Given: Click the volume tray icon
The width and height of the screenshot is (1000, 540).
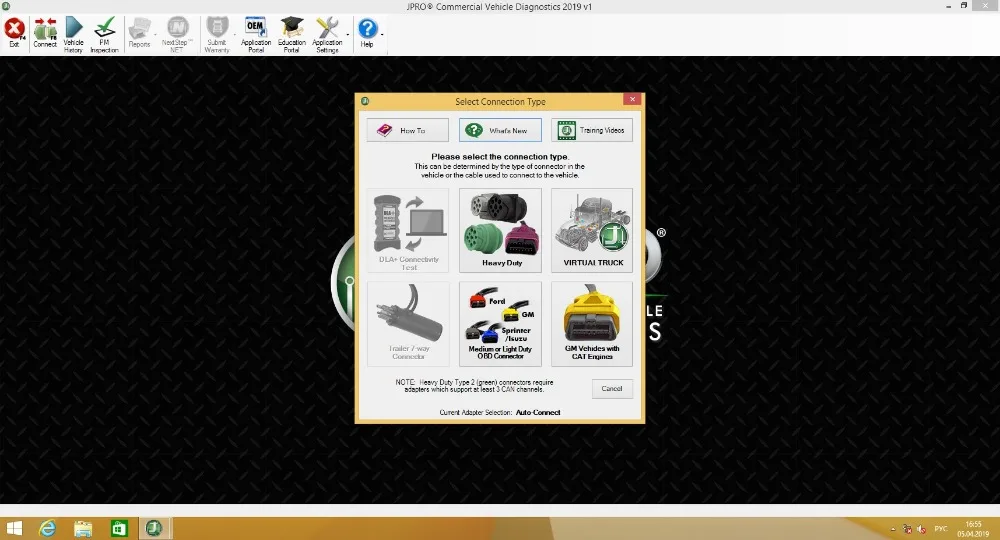Looking at the screenshot, I should point(922,529).
